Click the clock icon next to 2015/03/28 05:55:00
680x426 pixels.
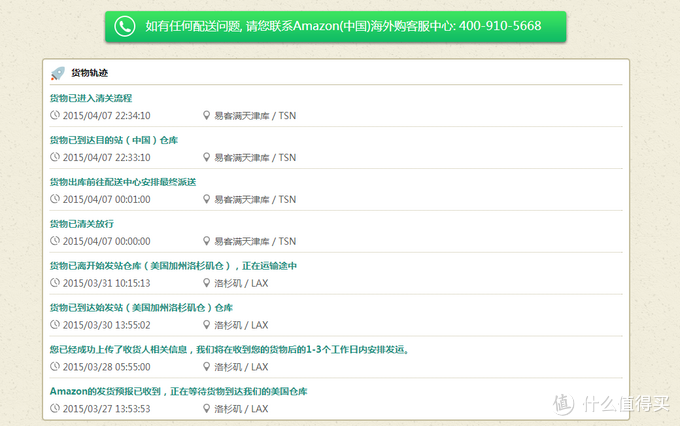click(55, 366)
